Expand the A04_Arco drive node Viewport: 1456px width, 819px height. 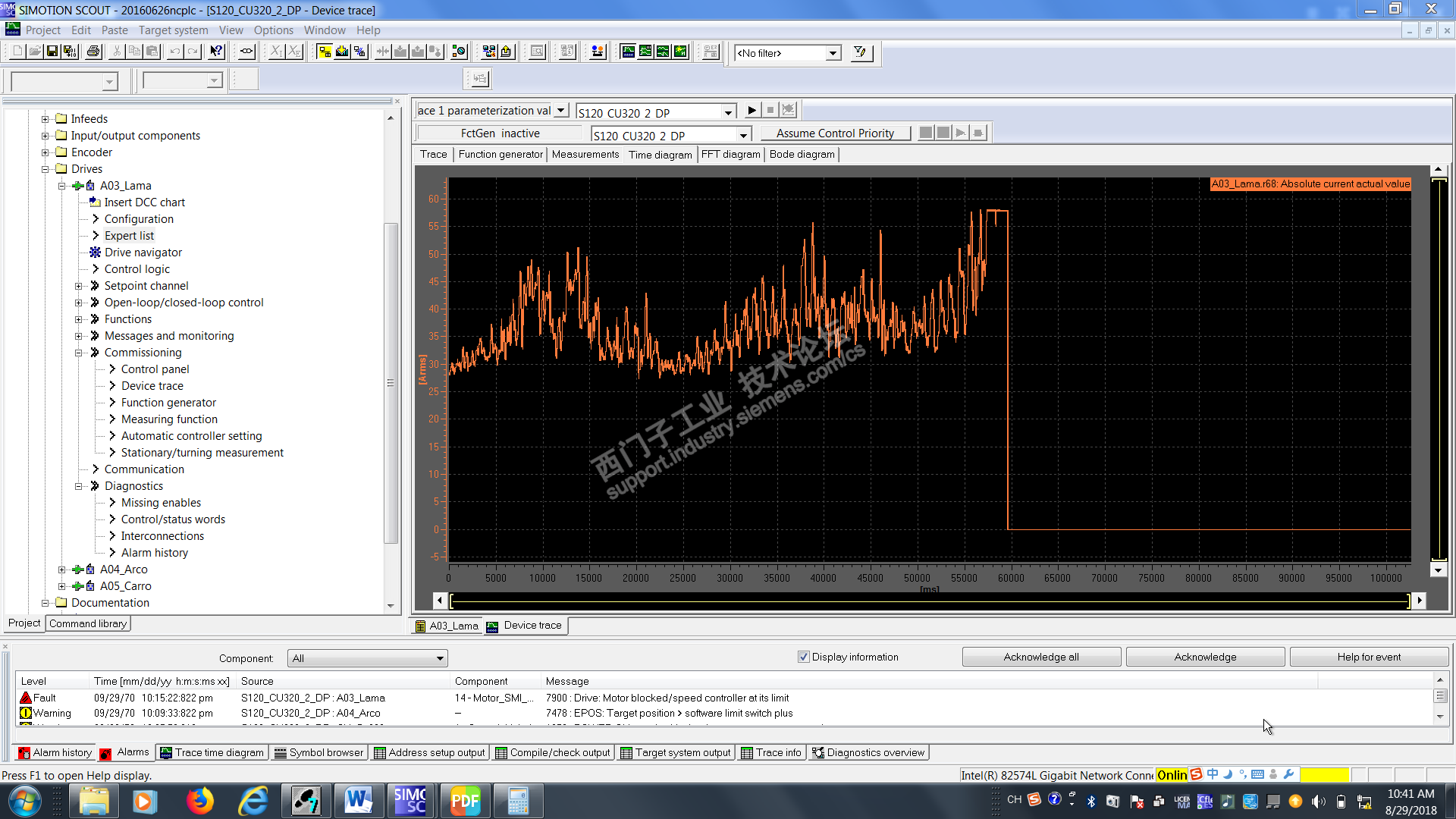pos(62,570)
